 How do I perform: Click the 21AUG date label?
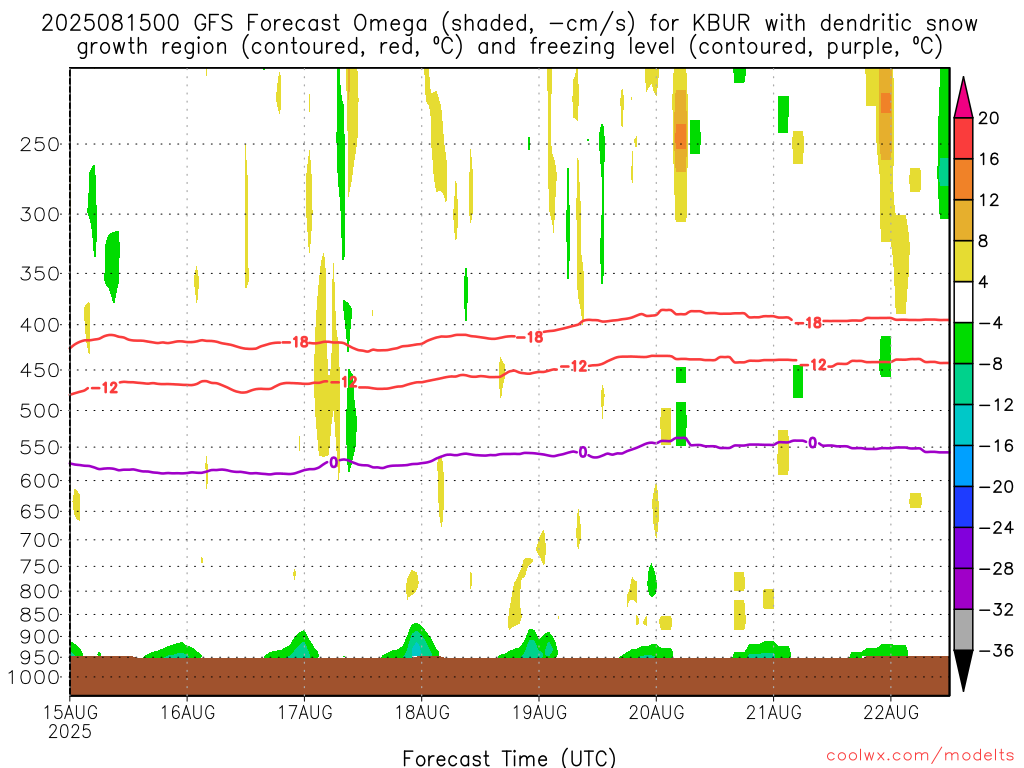pyautogui.click(x=774, y=712)
